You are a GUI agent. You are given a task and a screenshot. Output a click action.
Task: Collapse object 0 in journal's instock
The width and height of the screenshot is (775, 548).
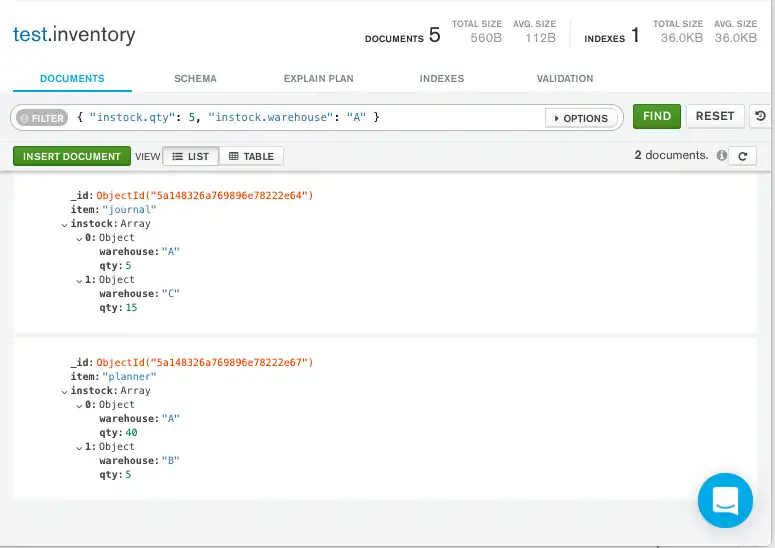(79, 238)
